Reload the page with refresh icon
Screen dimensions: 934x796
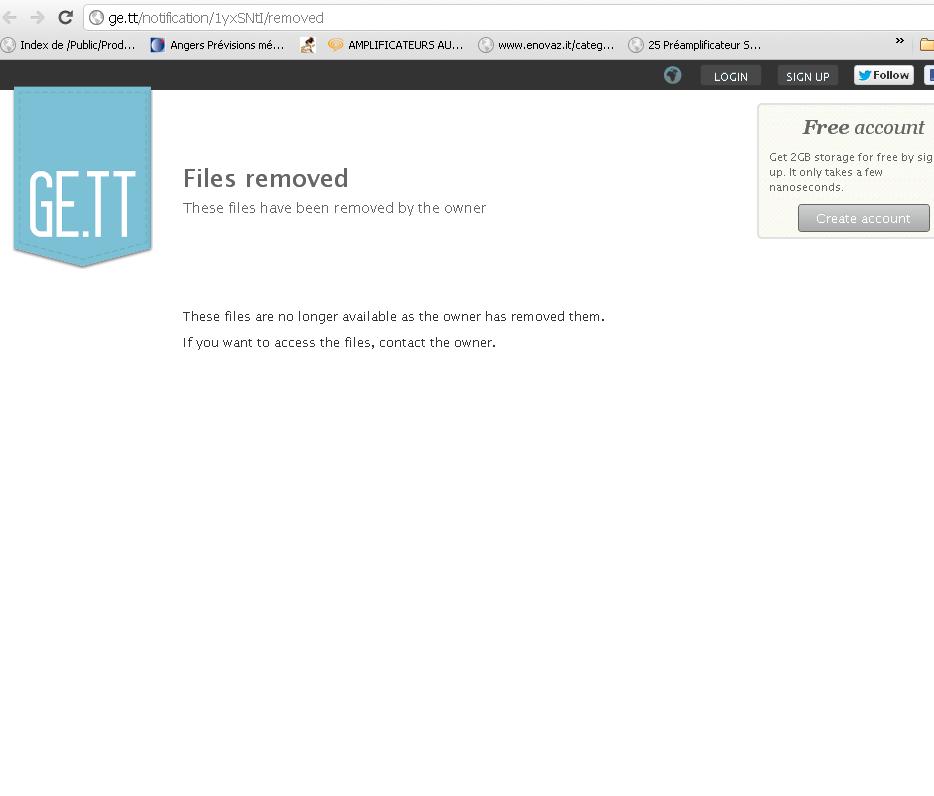click(66, 17)
